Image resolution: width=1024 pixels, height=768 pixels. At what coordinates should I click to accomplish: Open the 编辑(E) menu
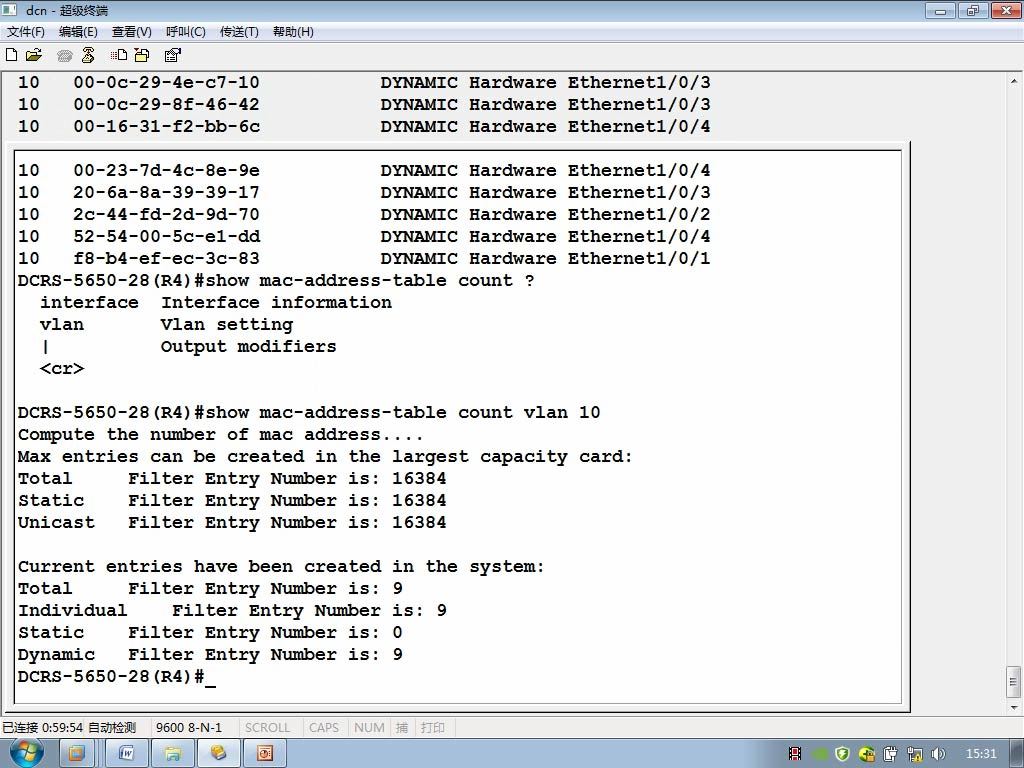tap(78, 31)
